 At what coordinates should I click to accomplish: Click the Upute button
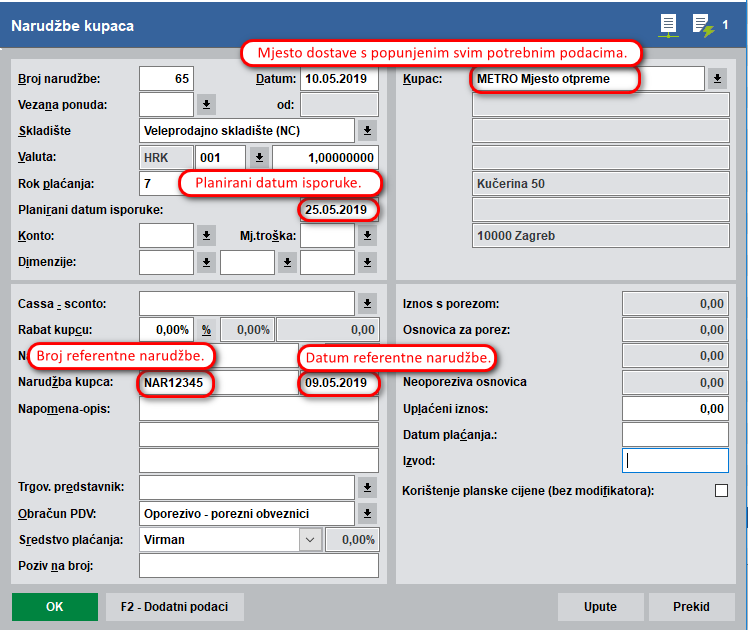pyautogui.click(x=600, y=607)
